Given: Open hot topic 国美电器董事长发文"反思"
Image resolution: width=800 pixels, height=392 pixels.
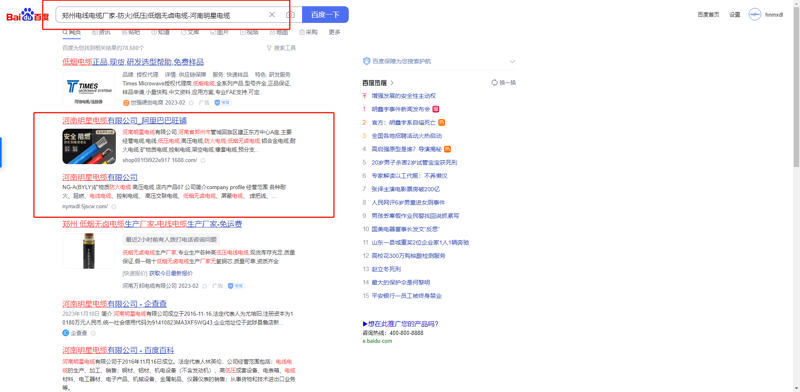Looking at the screenshot, I should click(406, 229).
